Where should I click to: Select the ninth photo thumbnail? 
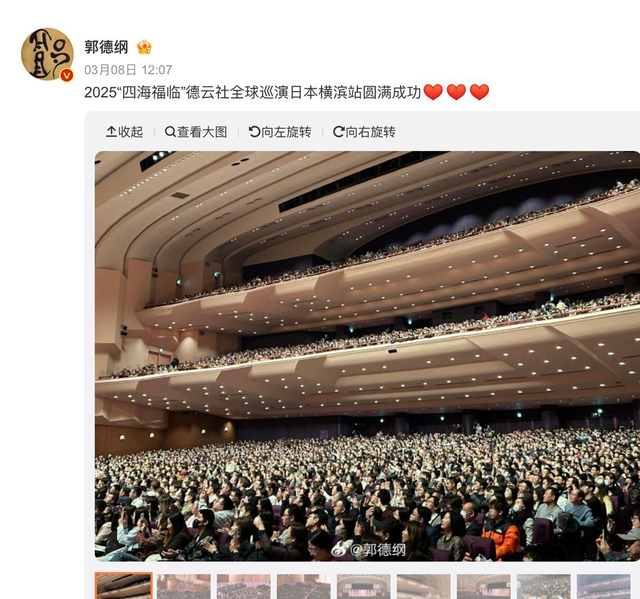pyautogui.click(x=604, y=586)
